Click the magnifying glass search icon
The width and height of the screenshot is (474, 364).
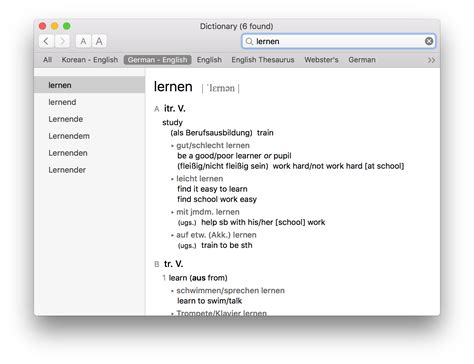coord(249,41)
